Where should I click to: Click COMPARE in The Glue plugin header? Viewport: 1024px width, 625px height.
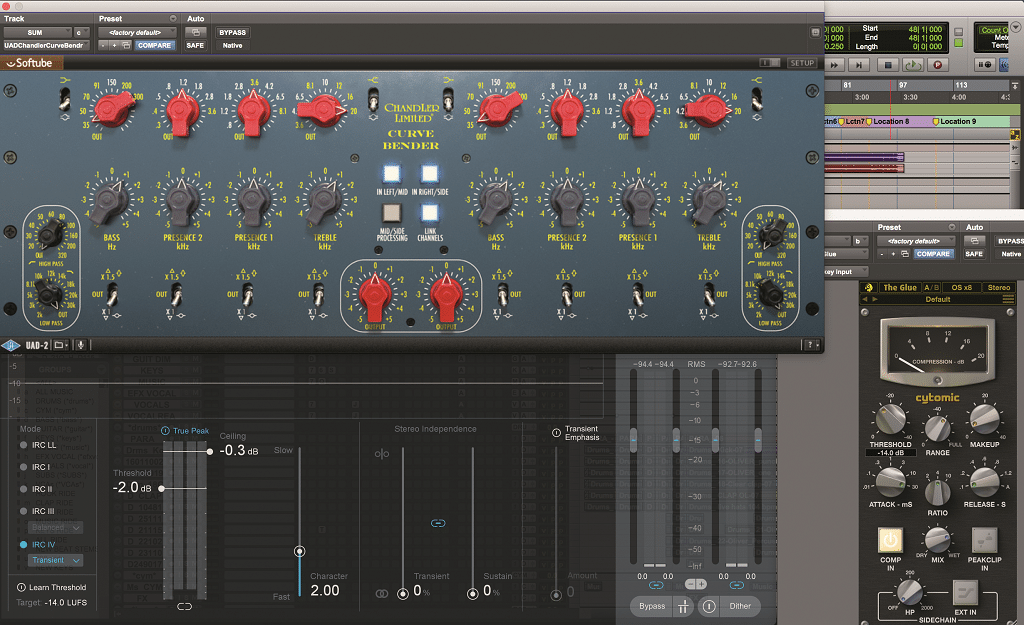pos(933,253)
